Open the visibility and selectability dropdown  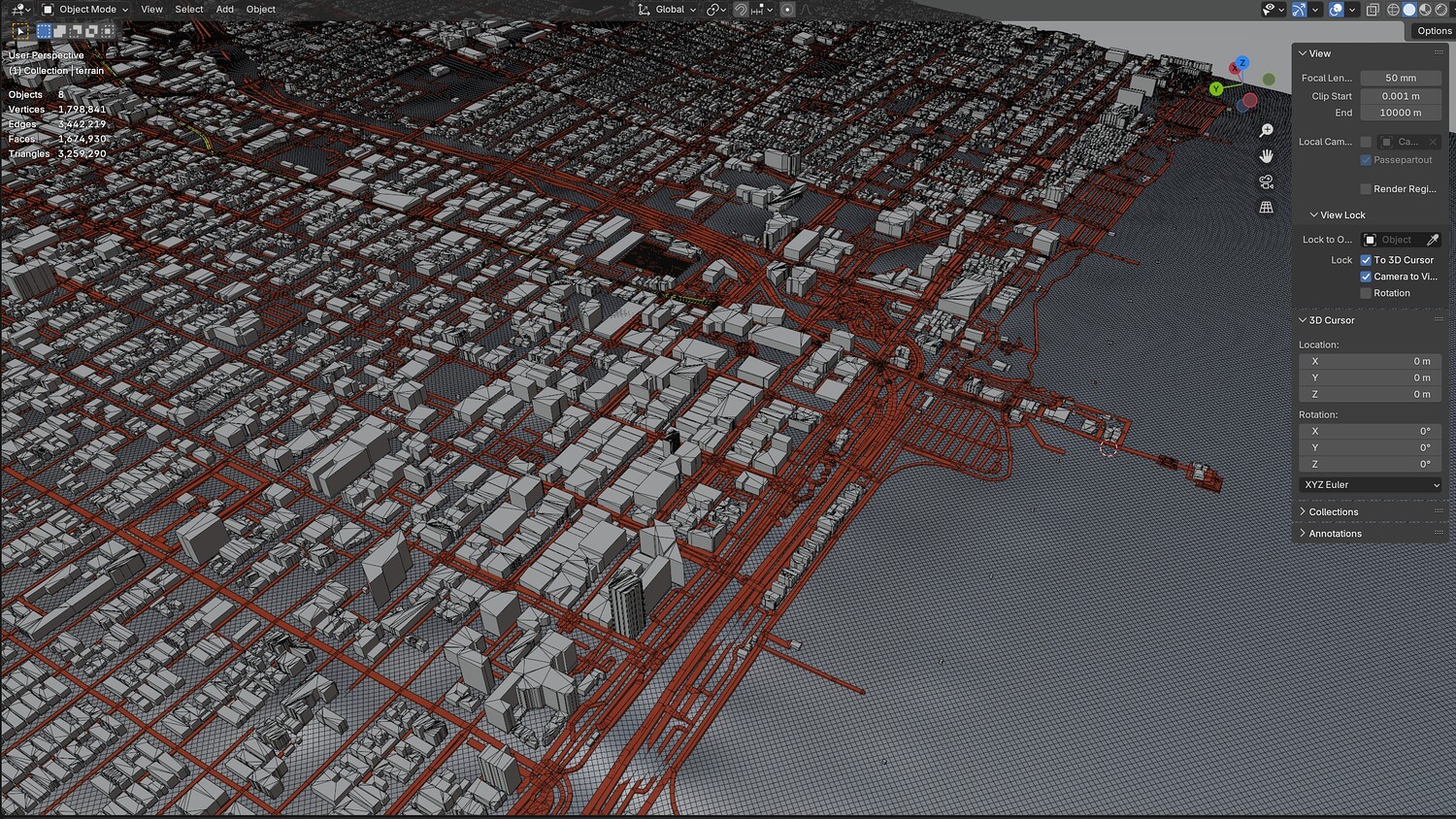click(1274, 10)
